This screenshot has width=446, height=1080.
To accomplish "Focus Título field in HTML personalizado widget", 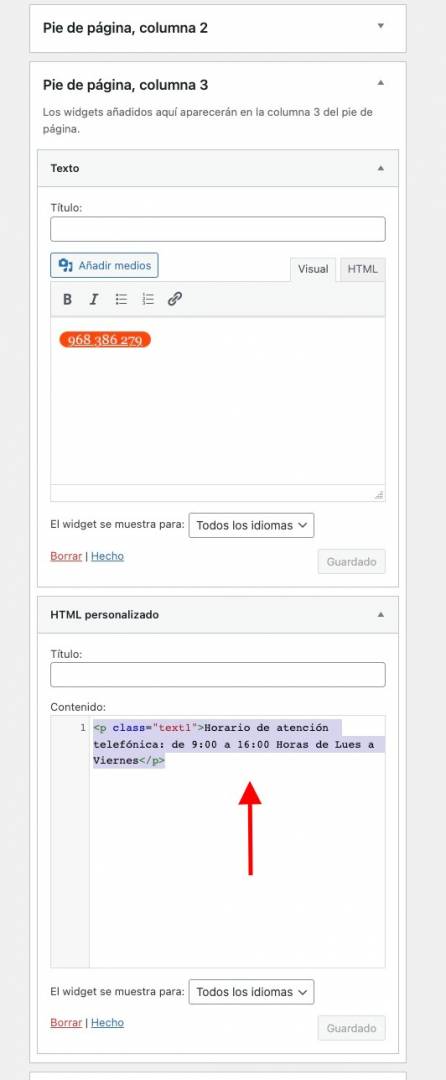I will click(x=217, y=674).
